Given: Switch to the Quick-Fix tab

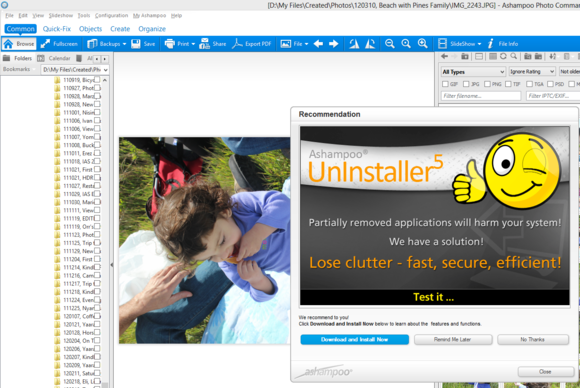Looking at the screenshot, I should [57, 29].
